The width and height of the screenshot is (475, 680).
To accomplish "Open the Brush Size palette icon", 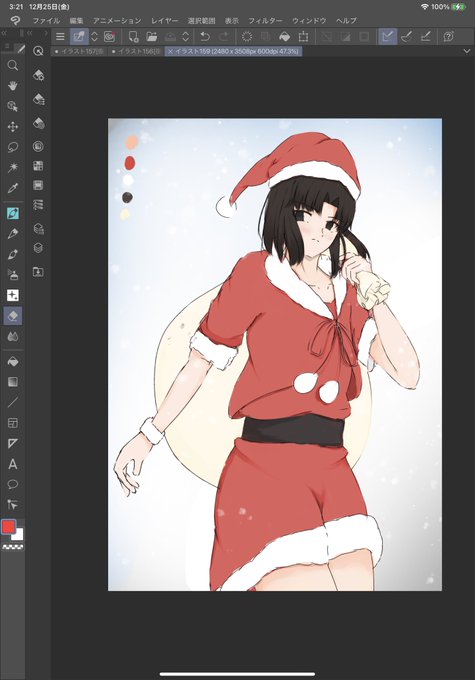I will [38, 123].
